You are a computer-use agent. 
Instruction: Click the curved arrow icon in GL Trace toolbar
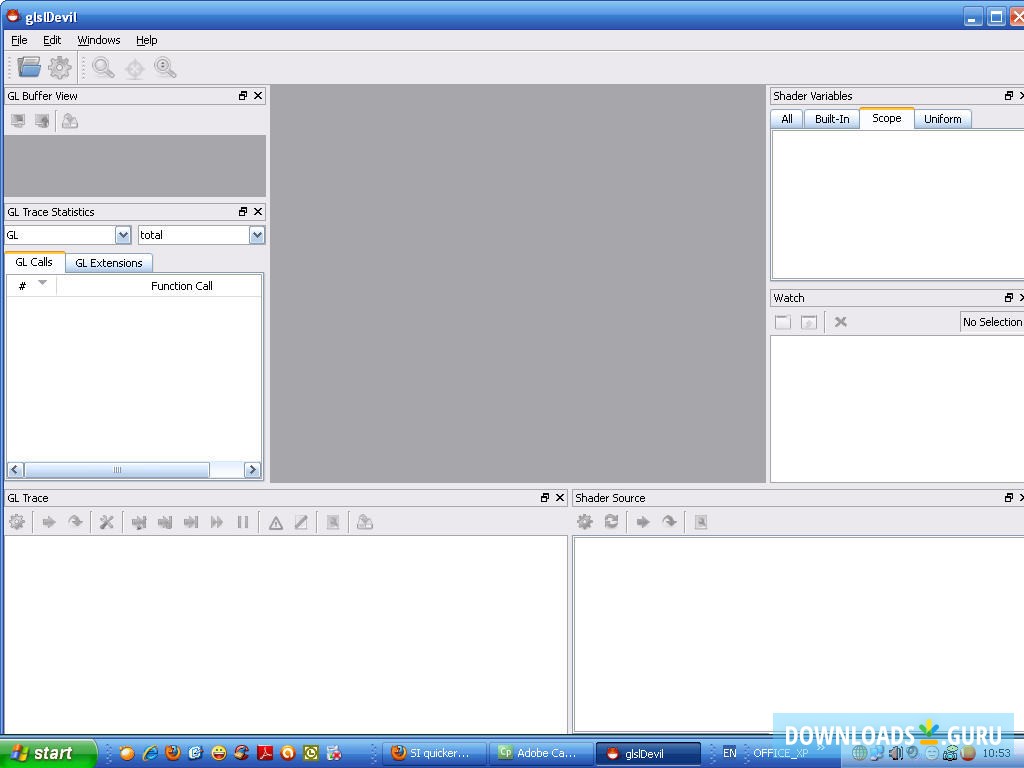pos(76,522)
